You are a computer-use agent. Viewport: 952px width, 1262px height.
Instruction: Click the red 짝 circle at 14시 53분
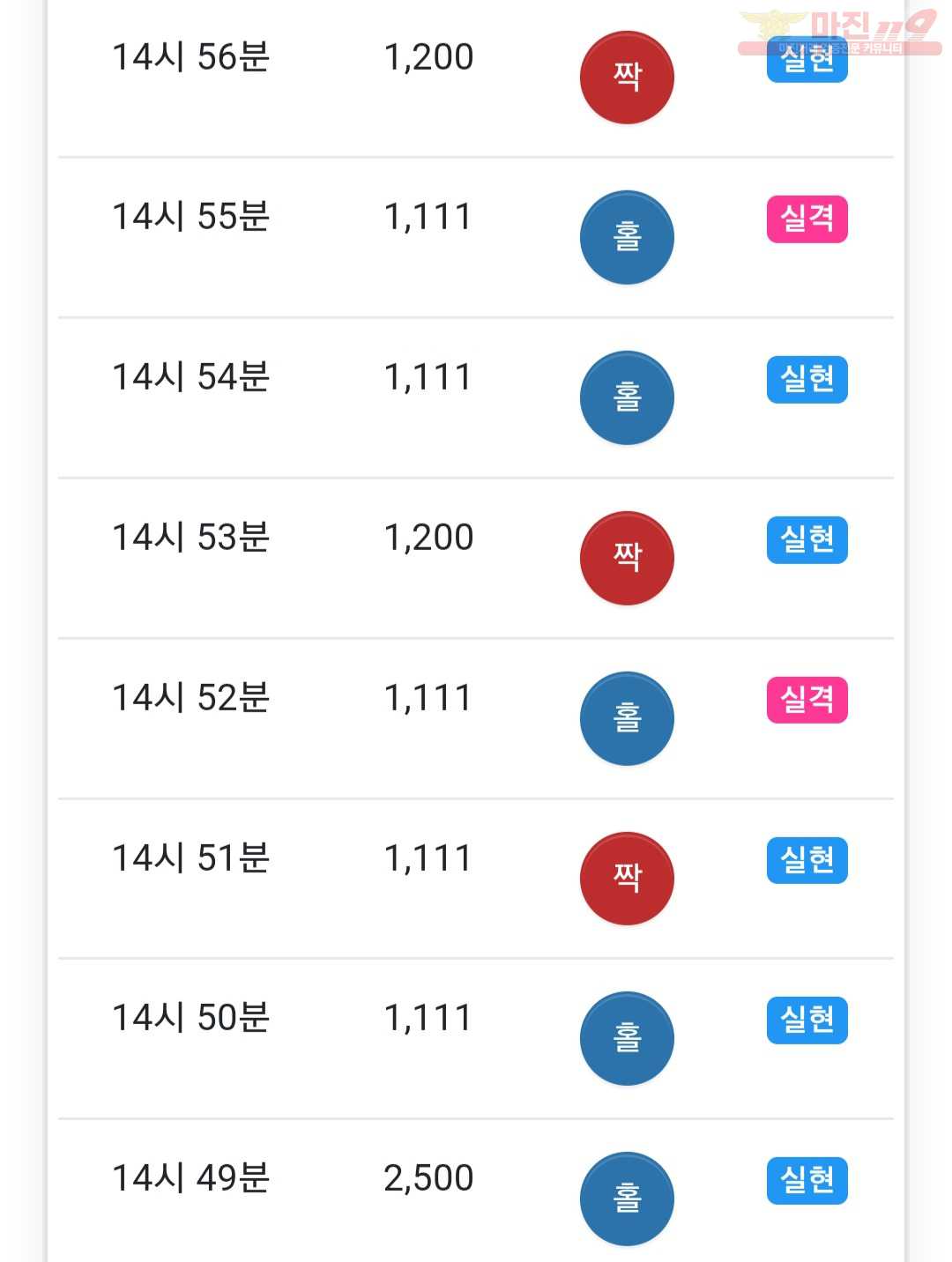tap(627, 559)
